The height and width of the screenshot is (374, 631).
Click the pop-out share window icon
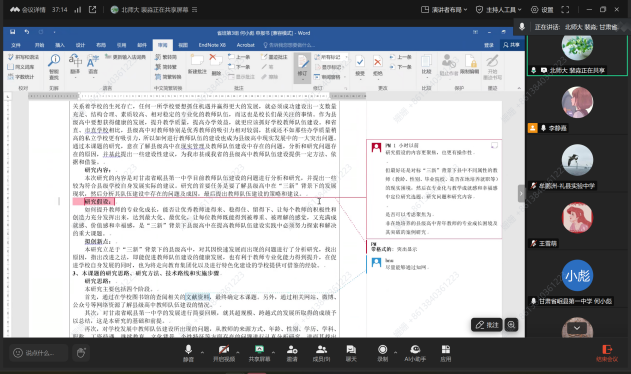click(93, 9)
